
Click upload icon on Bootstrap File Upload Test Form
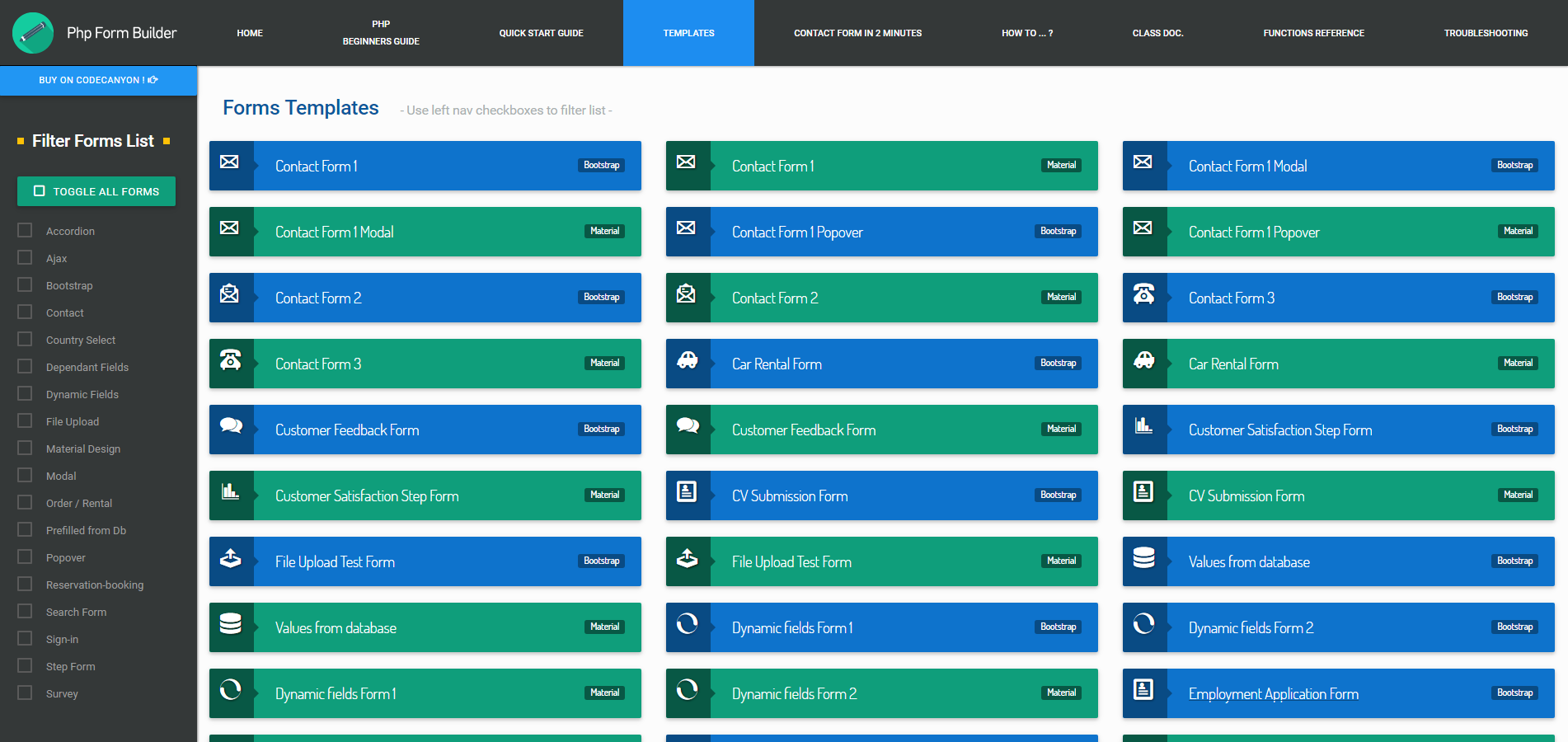coord(230,559)
